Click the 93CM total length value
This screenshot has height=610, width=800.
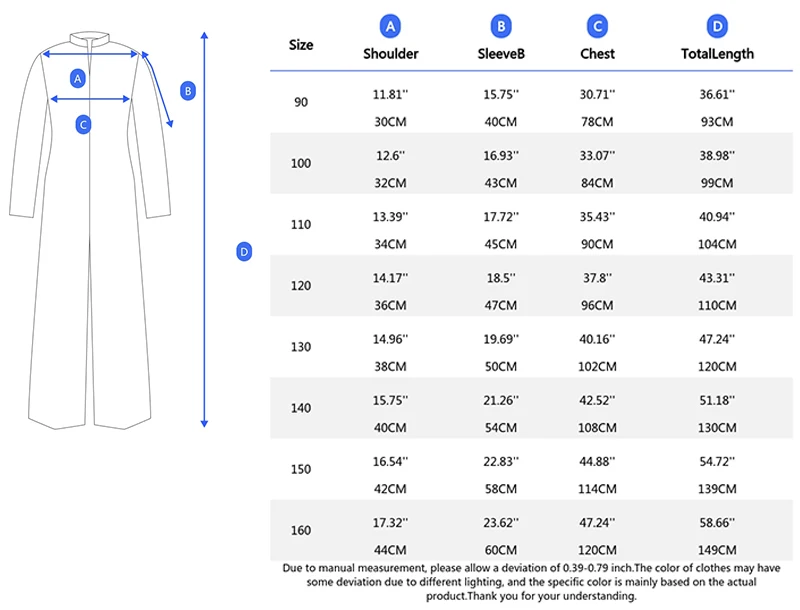click(717, 122)
